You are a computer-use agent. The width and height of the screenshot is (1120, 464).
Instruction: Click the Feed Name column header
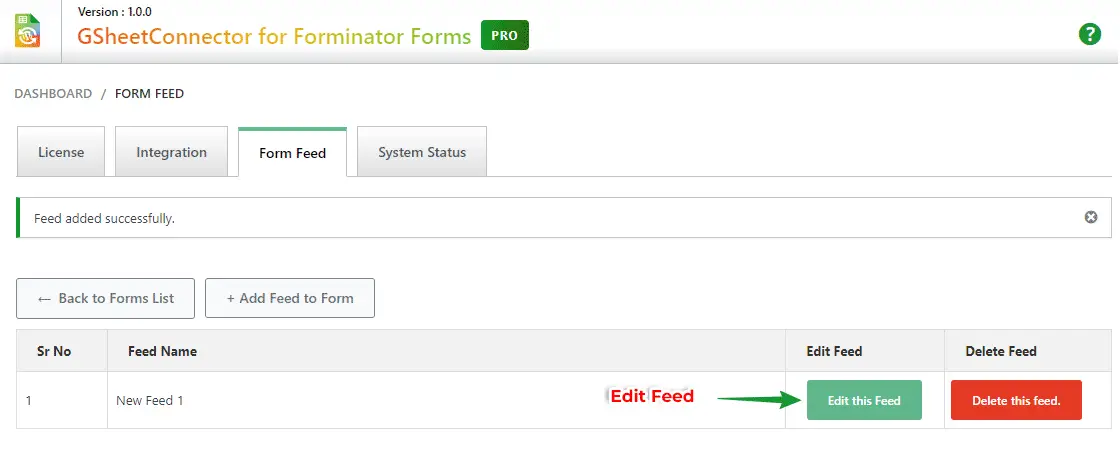(162, 351)
